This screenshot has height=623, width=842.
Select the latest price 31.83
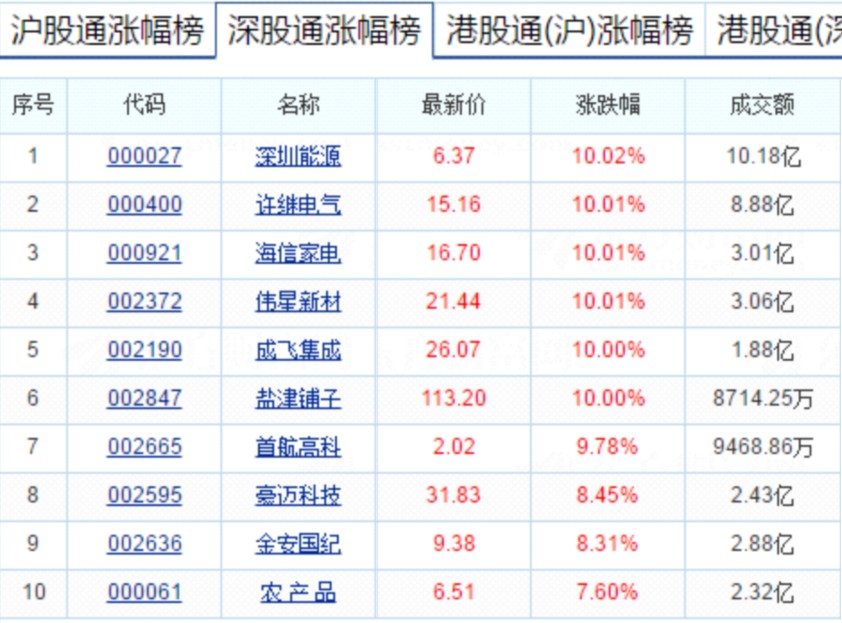pyautogui.click(x=454, y=495)
